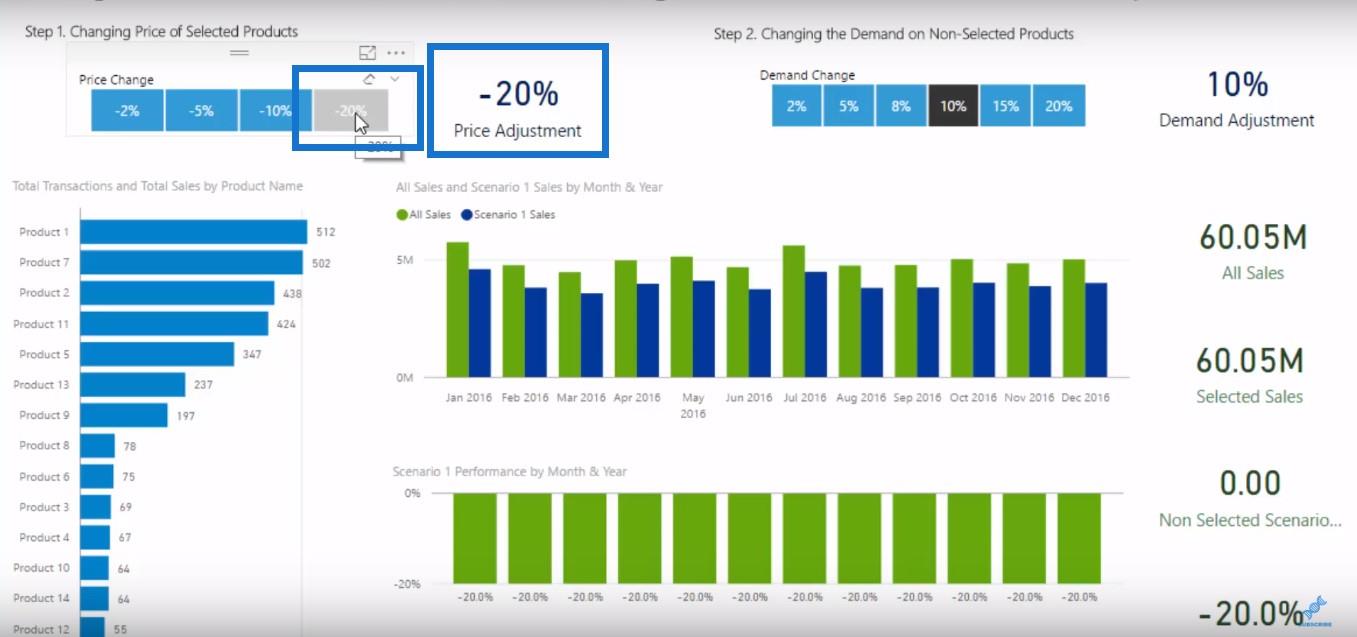Click the Scenario 1 Performance chart title
The width and height of the screenshot is (1357, 637).
tap(510, 471)
